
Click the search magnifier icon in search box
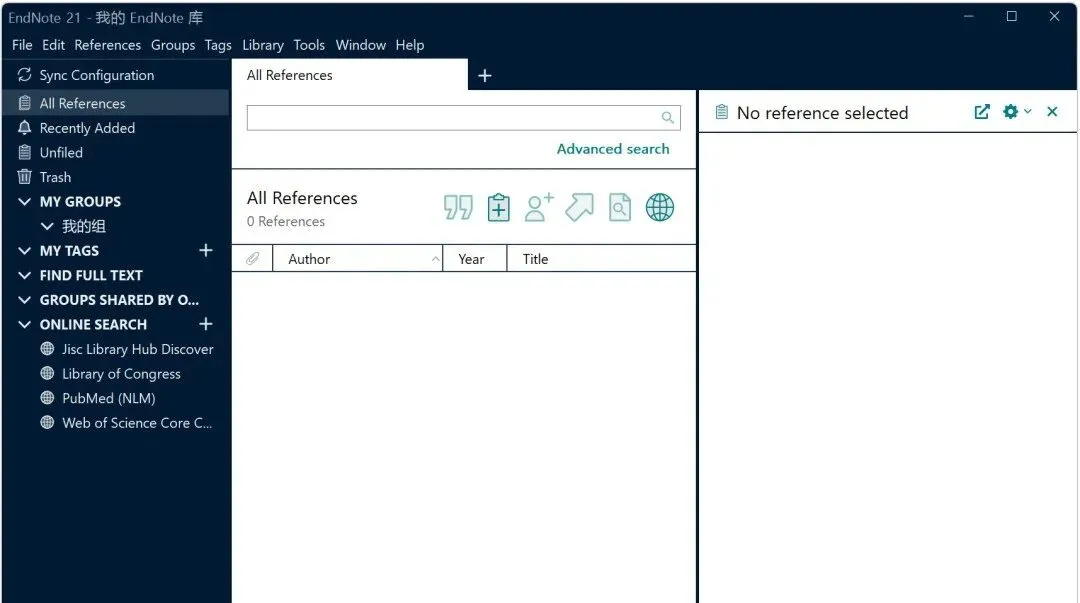coord(667,118)
